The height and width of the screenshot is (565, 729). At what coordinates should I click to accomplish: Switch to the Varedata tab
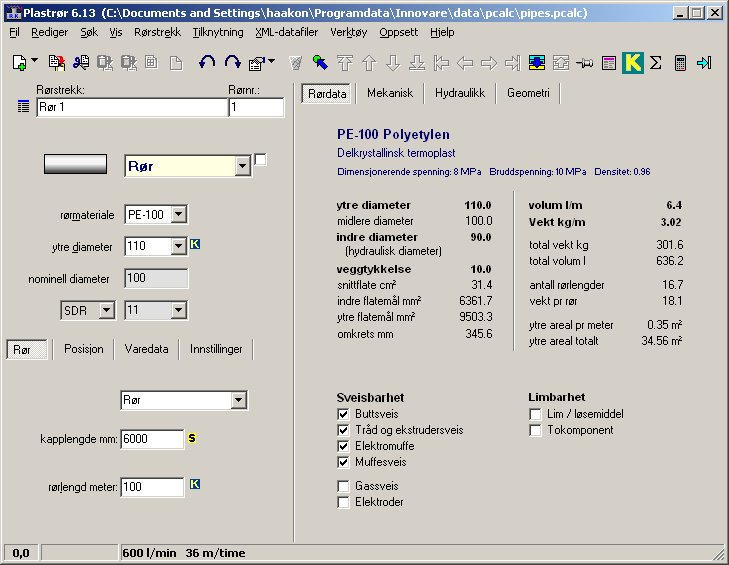pyautogui.click(x=146, y=349)
